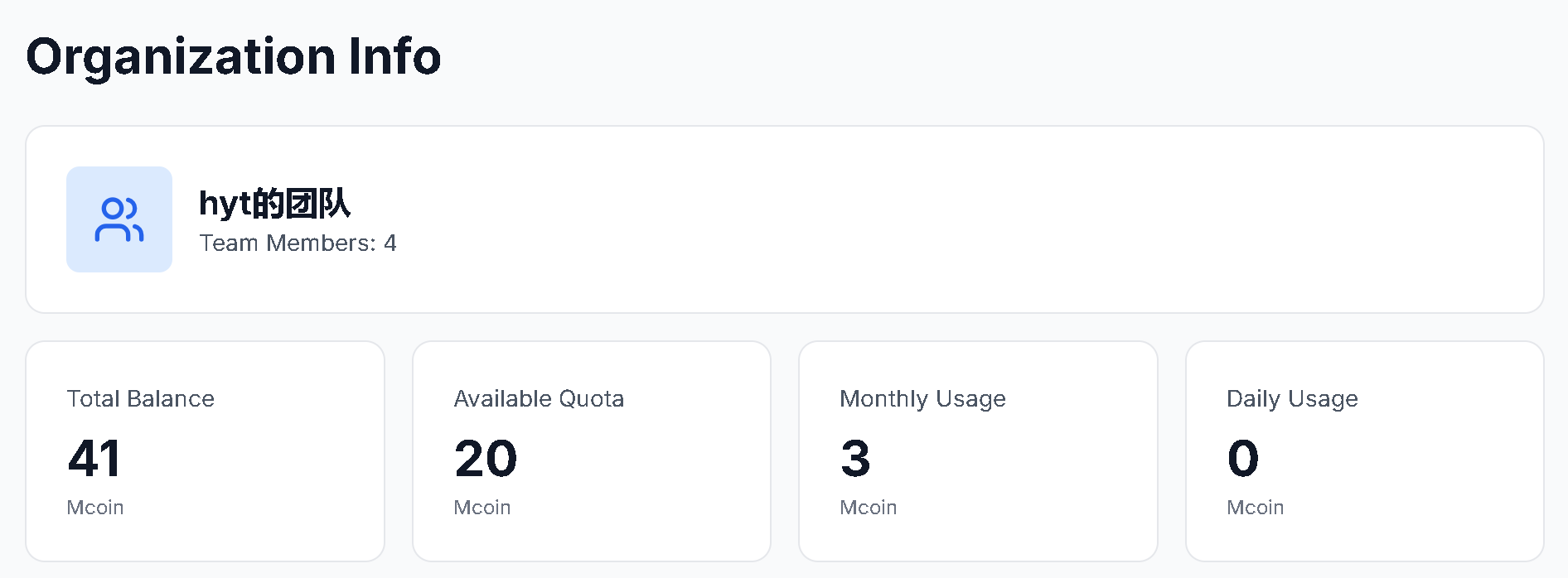Screen dimensions: 1568x578
Task: Select the 41 balance value
Action: point(94,459)
